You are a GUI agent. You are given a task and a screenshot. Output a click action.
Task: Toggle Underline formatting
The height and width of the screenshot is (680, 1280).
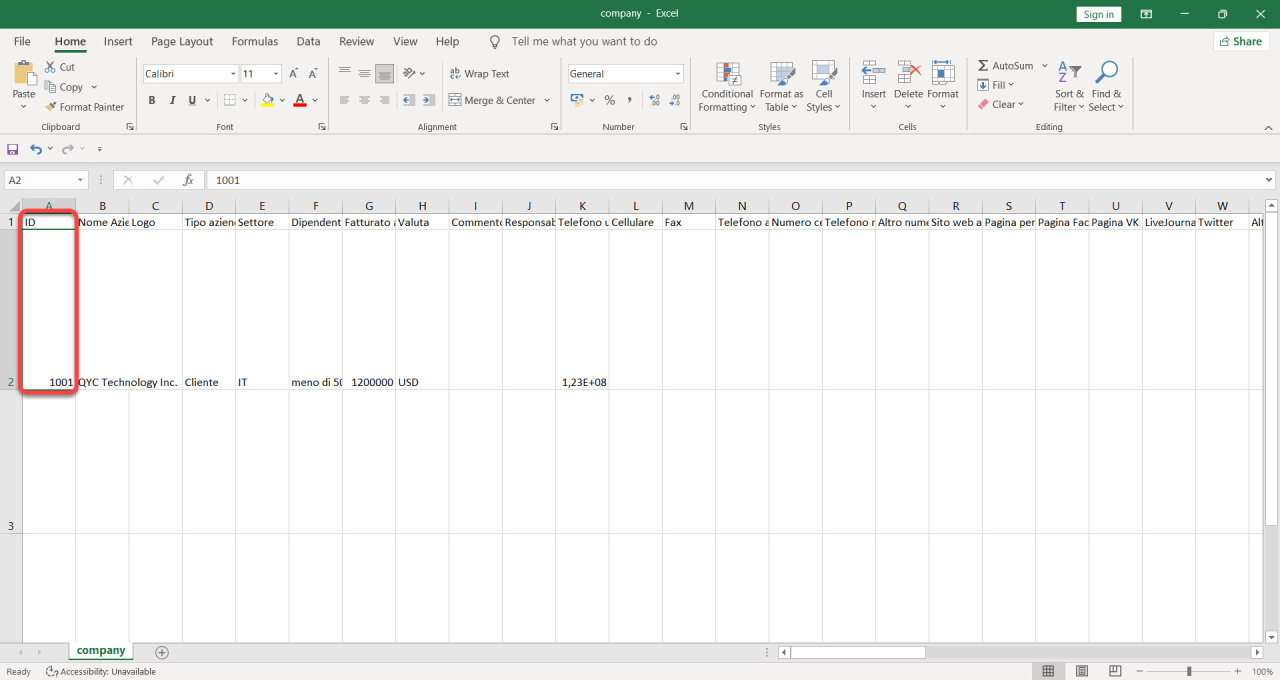(192, 100)
